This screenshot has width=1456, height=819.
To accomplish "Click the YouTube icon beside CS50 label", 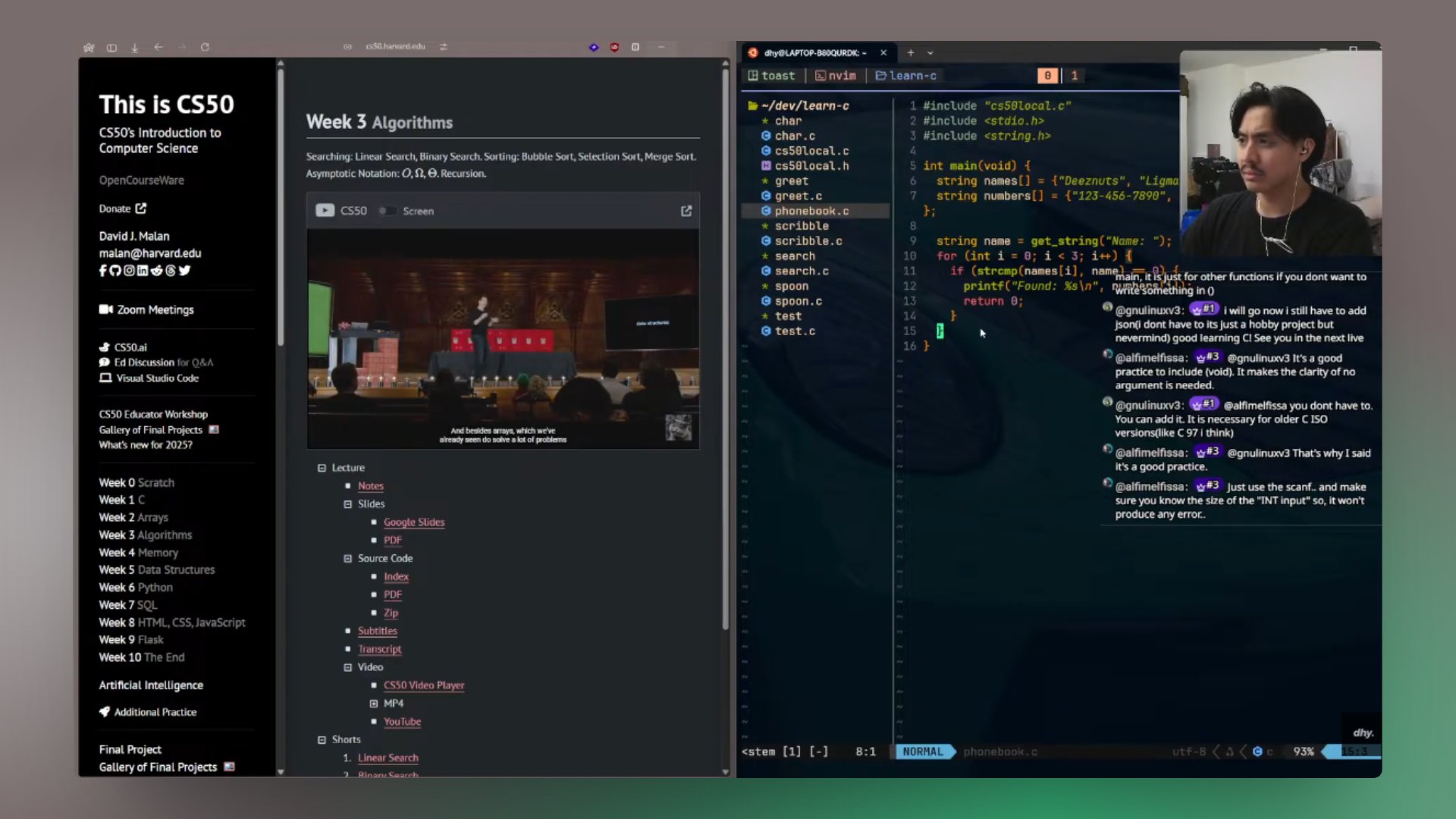I will click(x=325, y=211).
